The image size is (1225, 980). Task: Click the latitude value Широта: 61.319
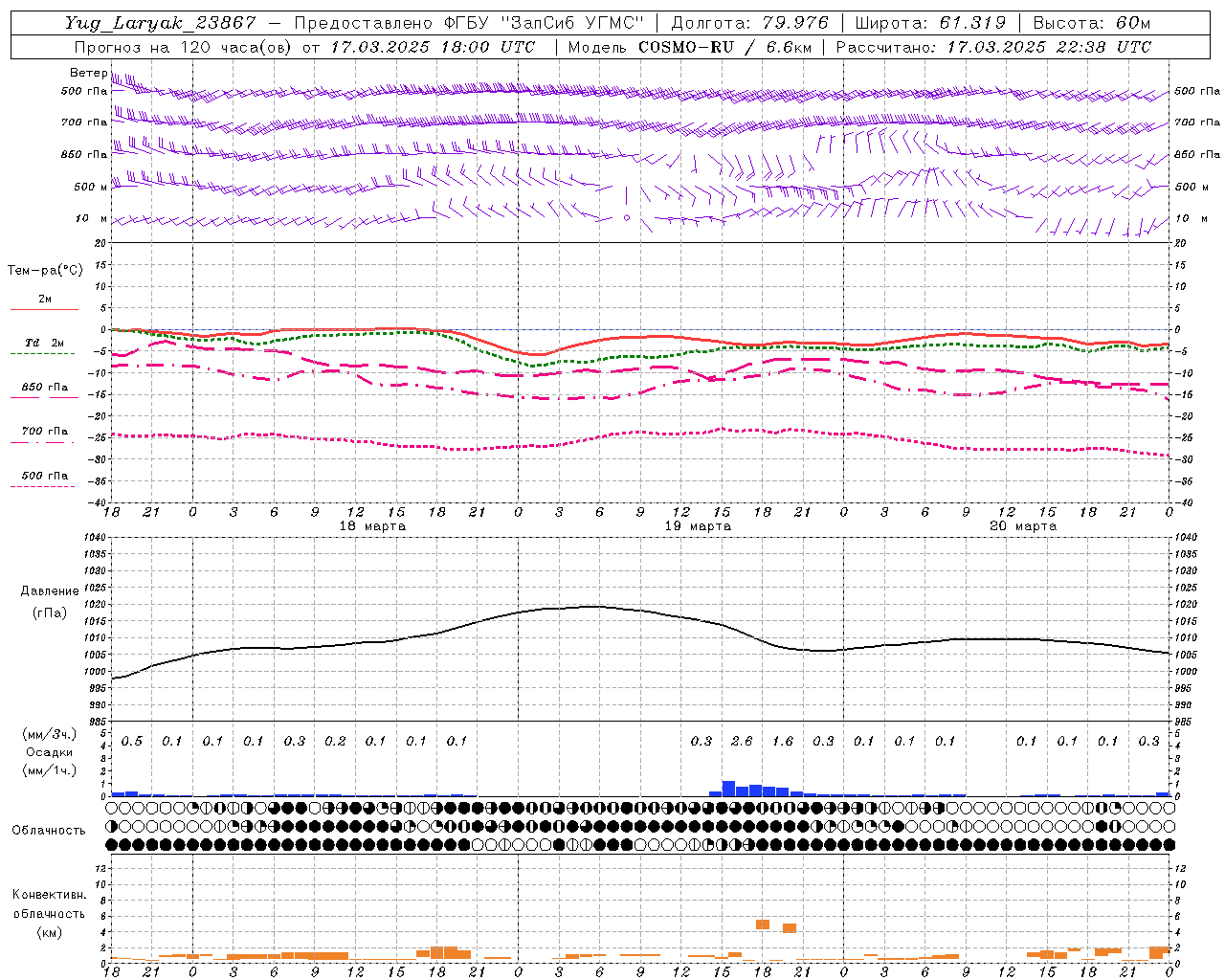tap(930, 23)
